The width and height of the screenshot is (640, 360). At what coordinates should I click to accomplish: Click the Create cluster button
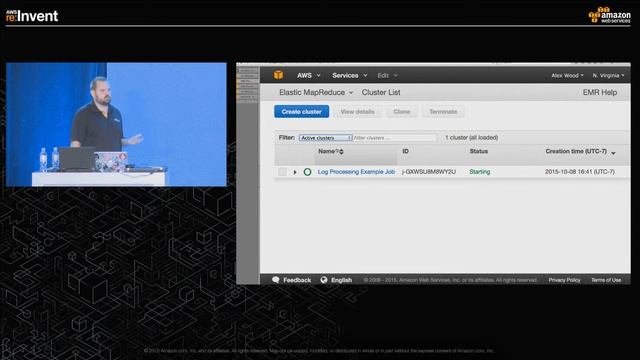click(x=302, y=112)
